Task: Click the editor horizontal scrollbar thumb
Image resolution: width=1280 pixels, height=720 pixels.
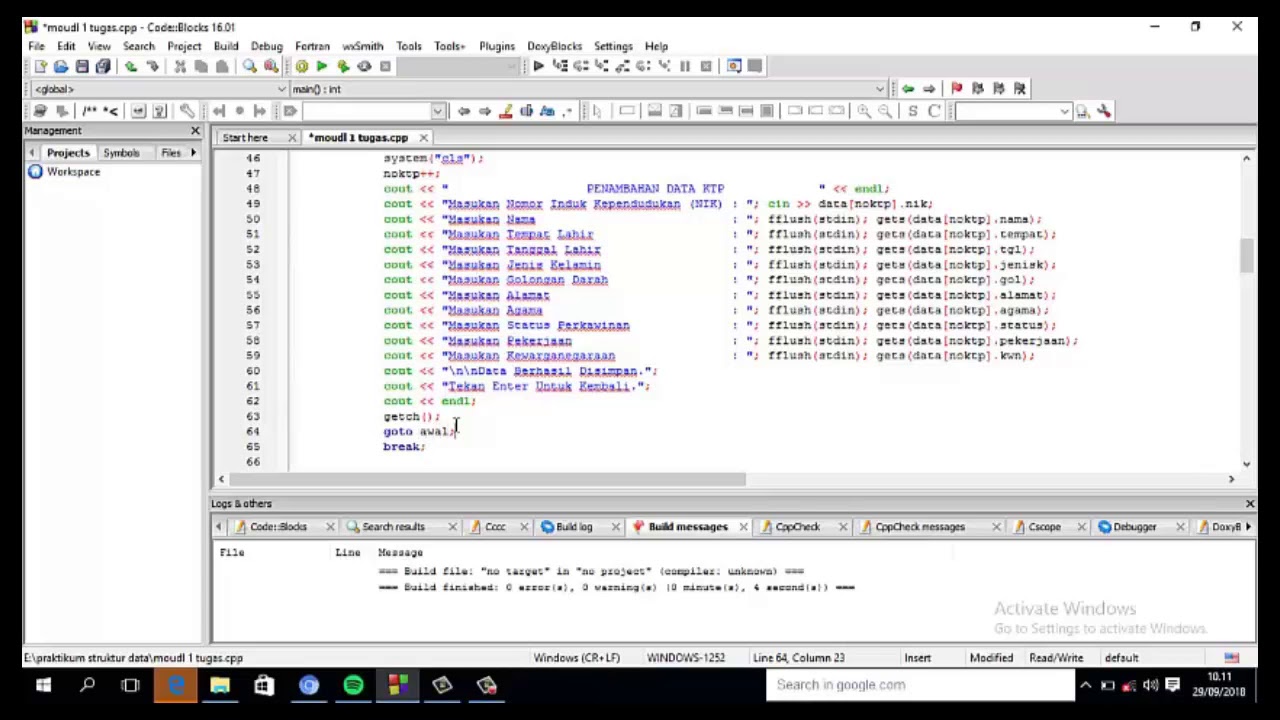Action: (x=489, y=480)
